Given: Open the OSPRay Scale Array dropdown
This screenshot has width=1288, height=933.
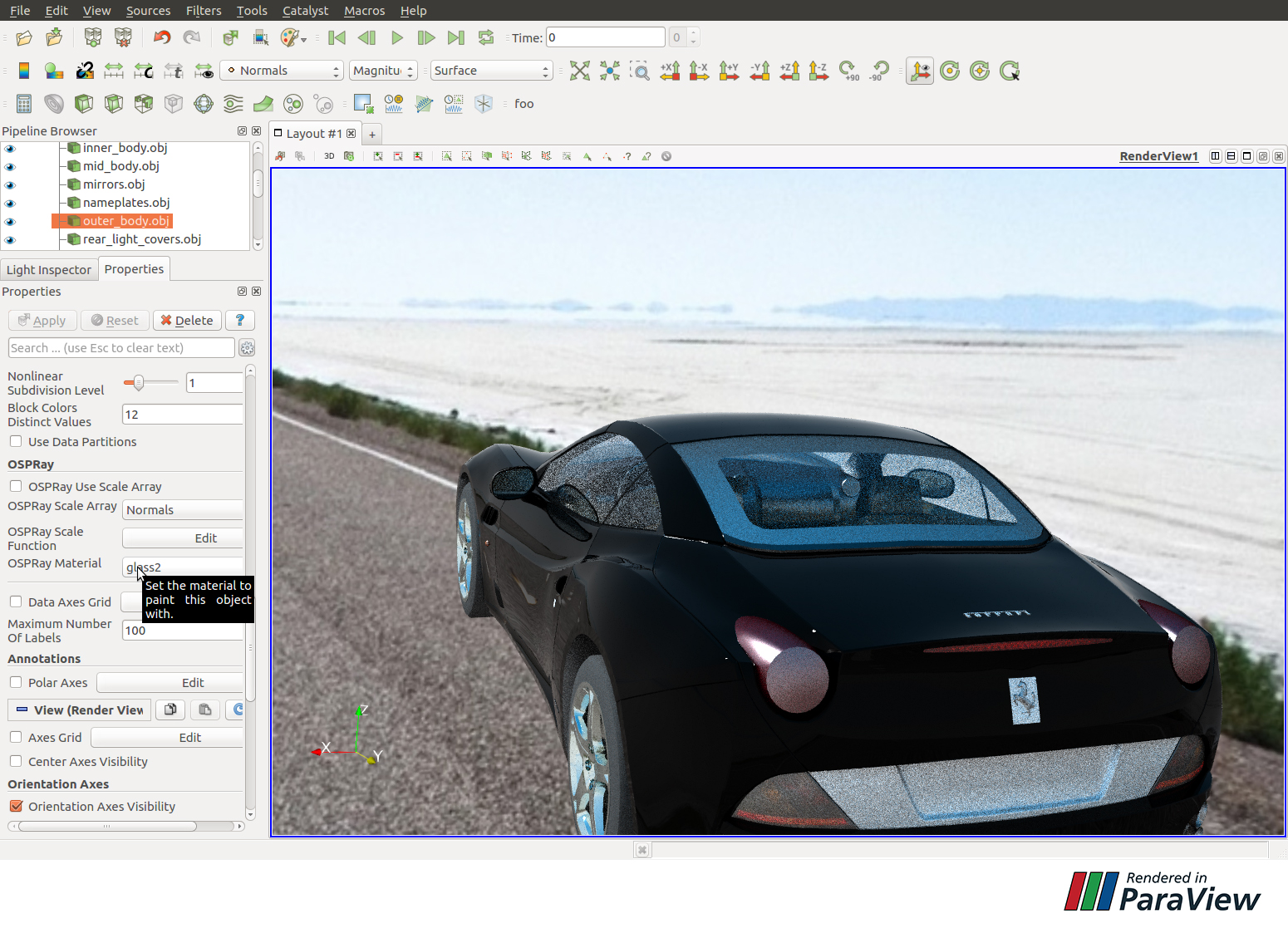Looking at the screenshot, I should 183,510.
